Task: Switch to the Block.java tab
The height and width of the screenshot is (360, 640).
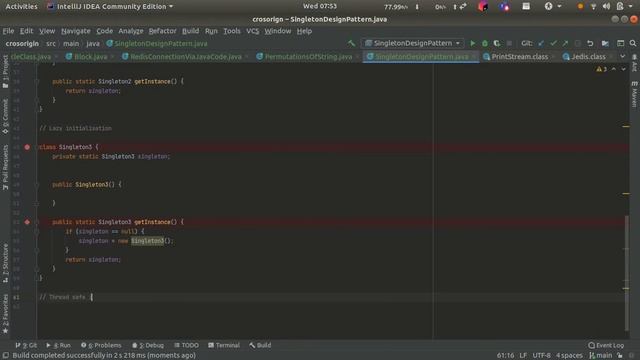Action: tap(91, 57)
